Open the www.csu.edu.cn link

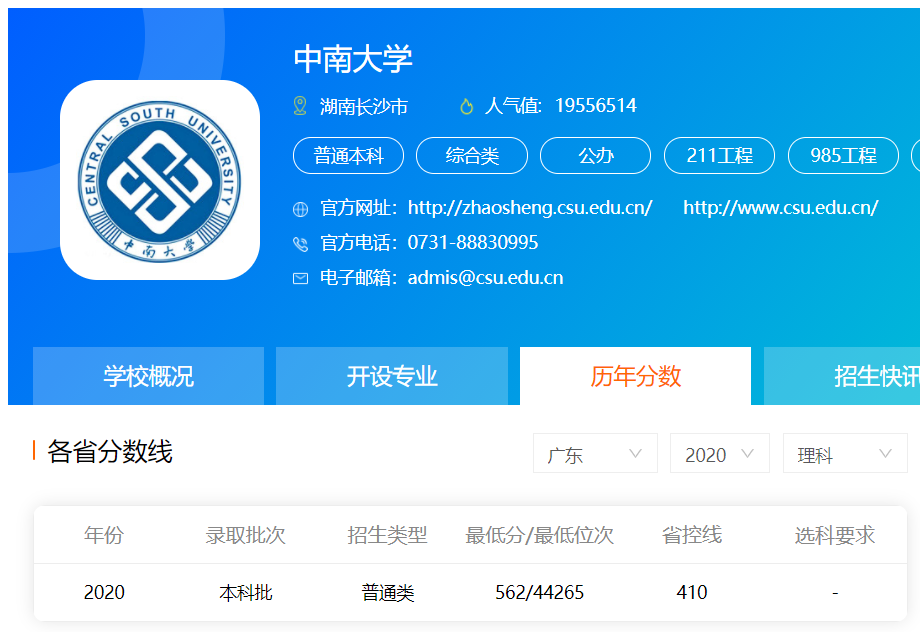778,207
